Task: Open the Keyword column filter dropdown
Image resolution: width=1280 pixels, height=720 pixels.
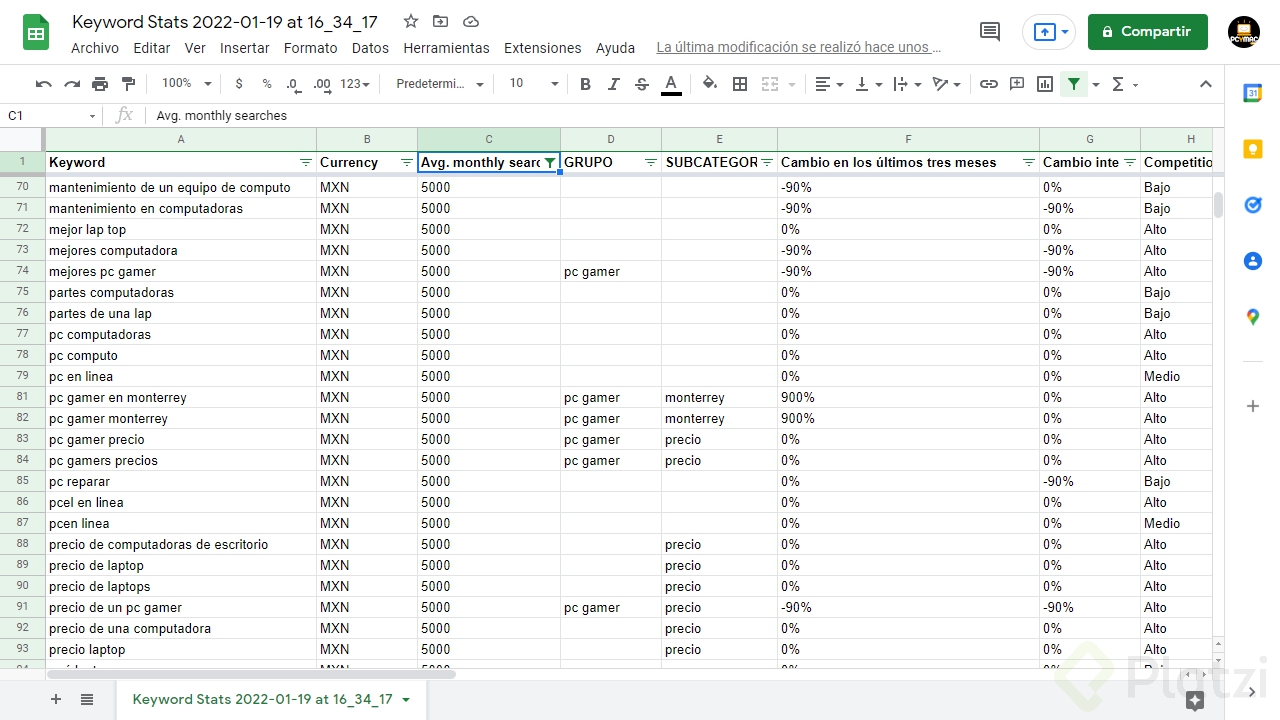Action: 306,162
